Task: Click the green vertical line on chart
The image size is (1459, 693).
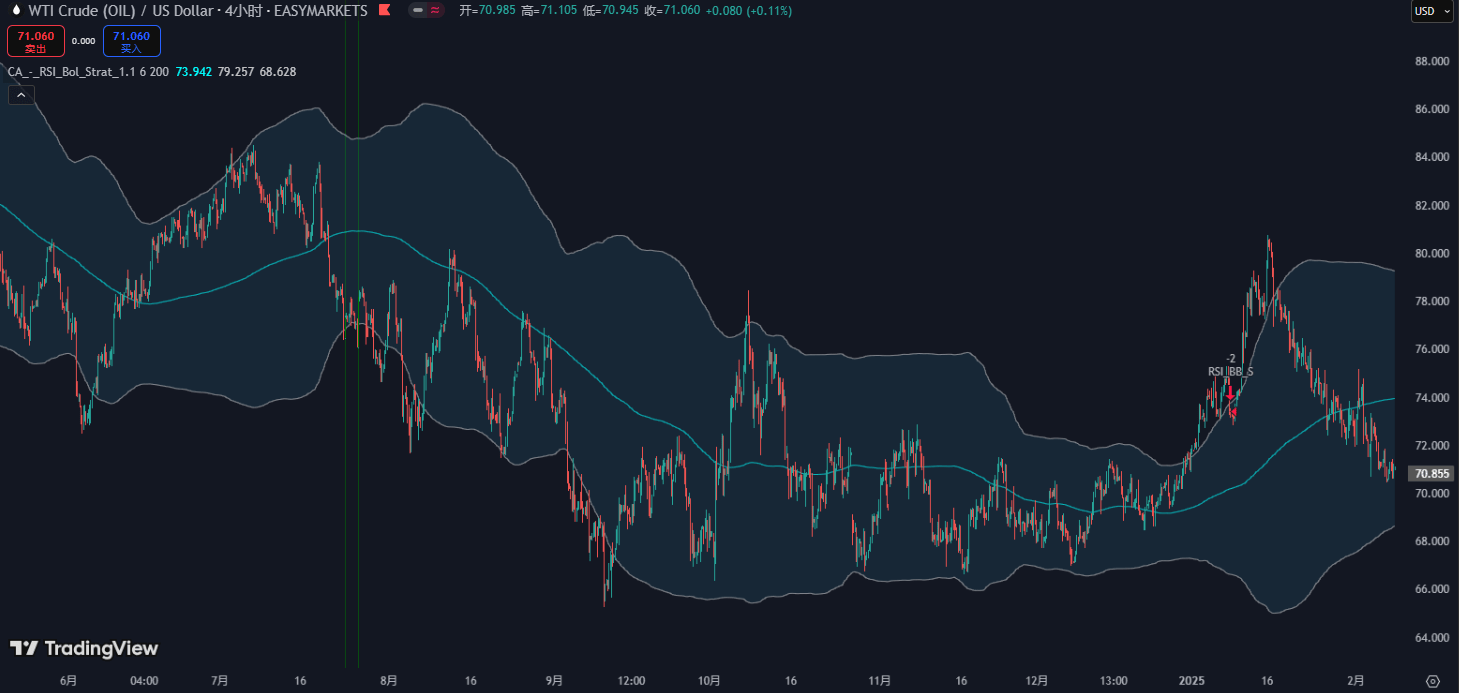Action: pyautogui.click(x=358, y=400)
